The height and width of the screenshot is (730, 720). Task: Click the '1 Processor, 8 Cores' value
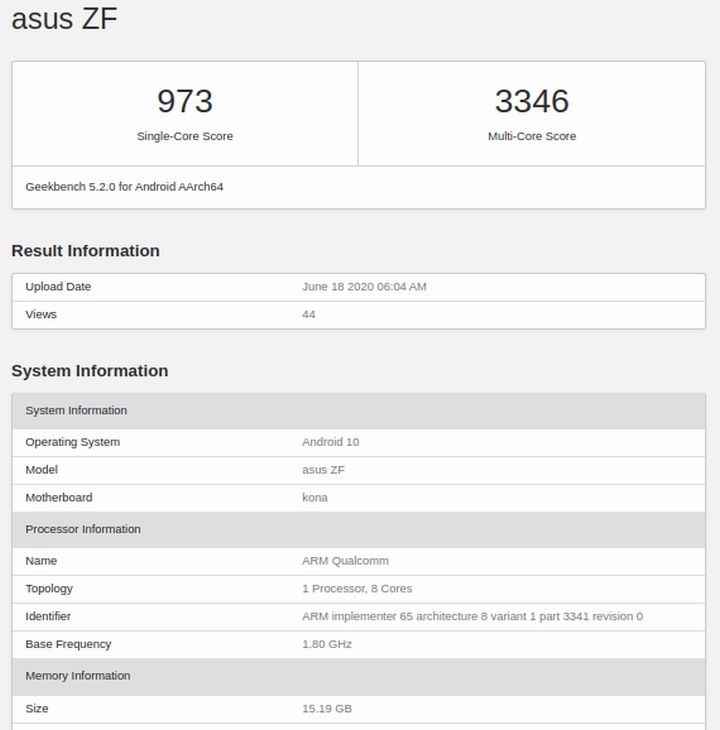[x=357, y=588]
